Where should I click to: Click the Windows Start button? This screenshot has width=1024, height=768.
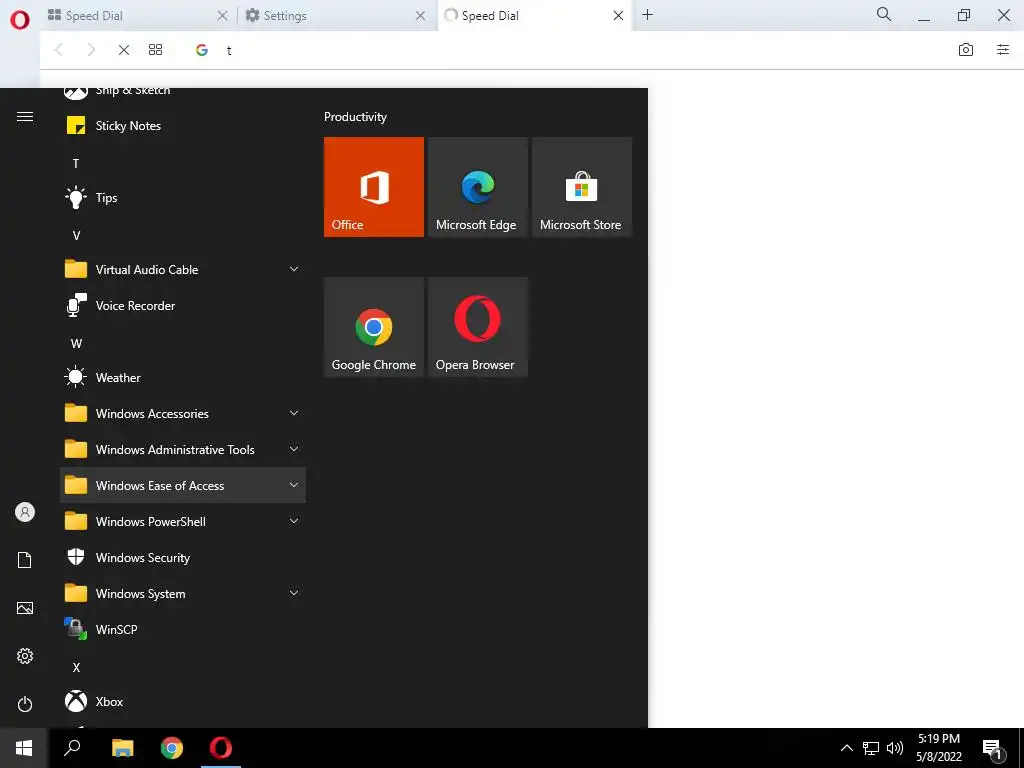tap(24, 748)
